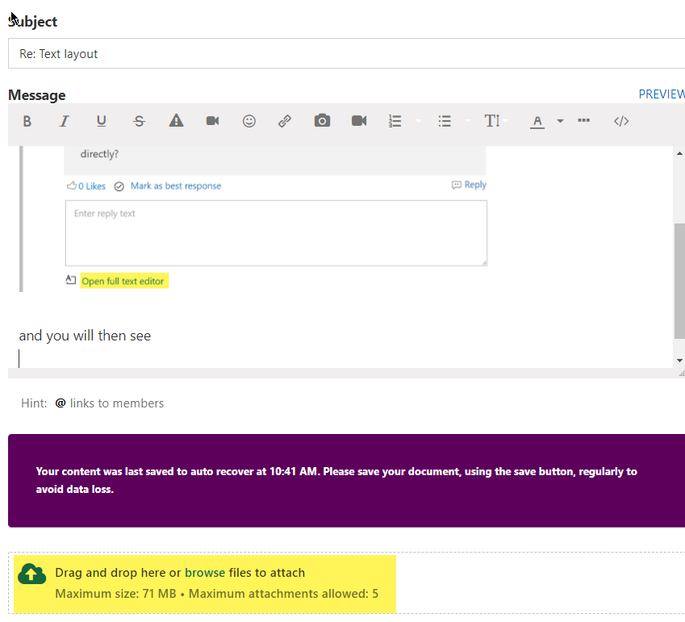Click the PREVIEW tab link
685x622 pixels.
tap(661, 94)
